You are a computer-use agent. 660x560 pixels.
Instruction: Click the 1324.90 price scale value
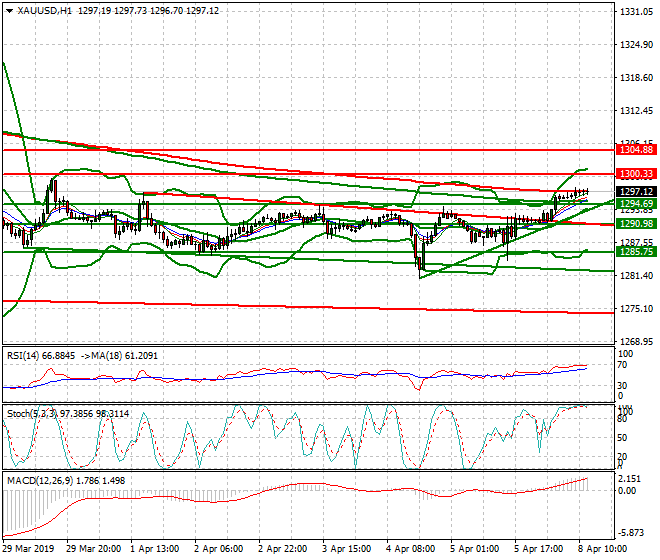pyautogui.click(x=636, y=45)
